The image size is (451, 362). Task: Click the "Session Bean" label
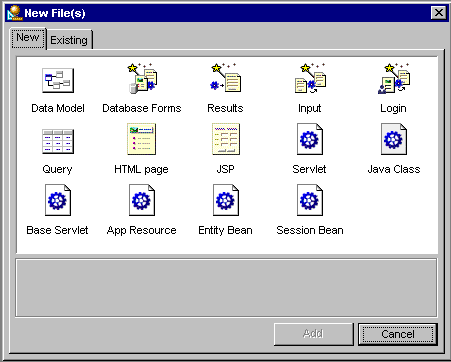pyautogui.click(x=310, y=230)
